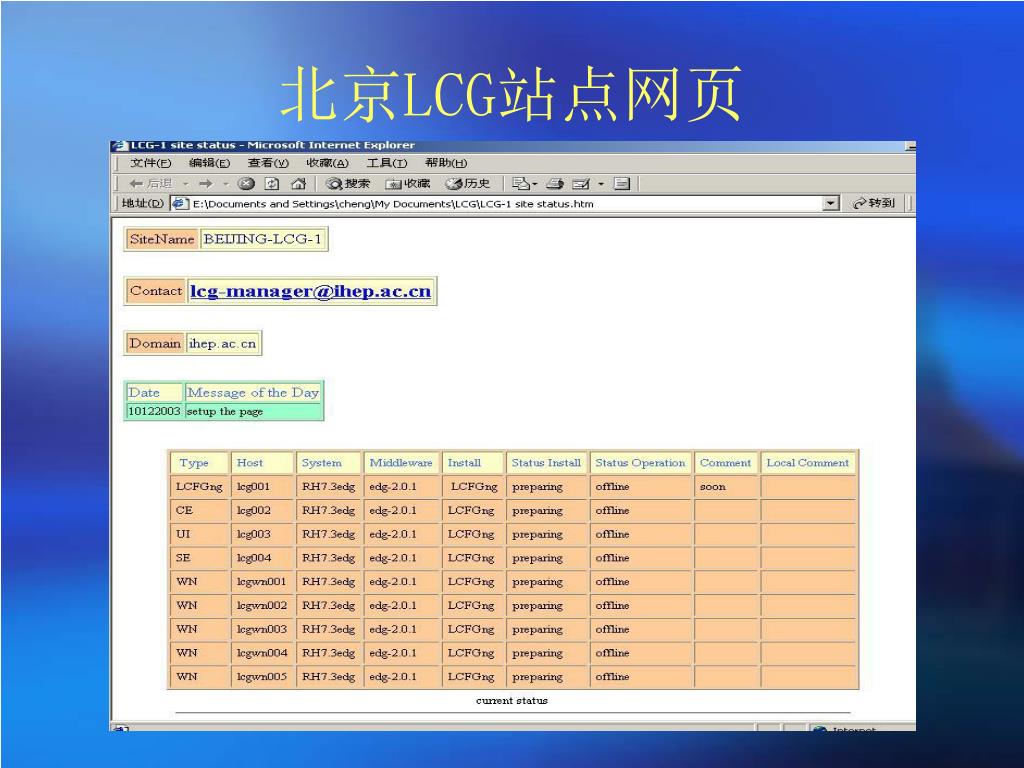Click the 'Status Operation' column header
The width and height of the screenshot is (1024, 768).
pyautogui.click(x=640, y=463)
